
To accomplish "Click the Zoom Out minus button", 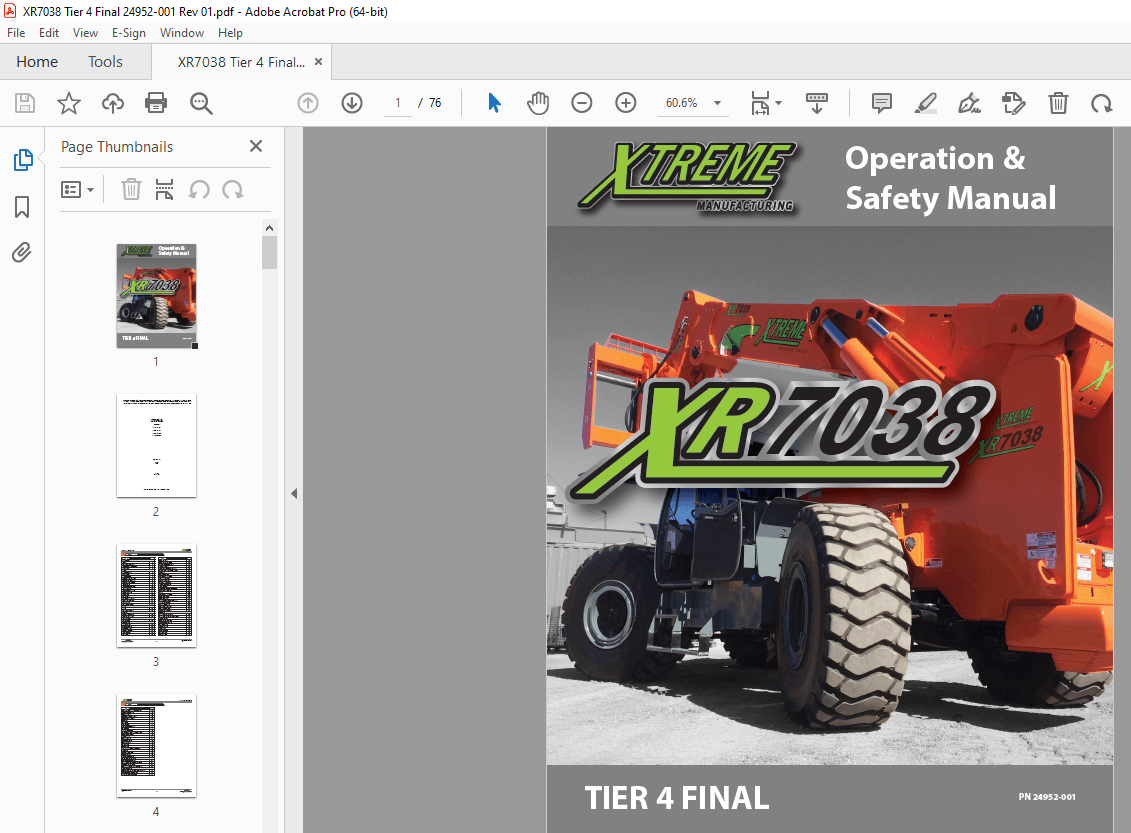I will coord(582,103).
